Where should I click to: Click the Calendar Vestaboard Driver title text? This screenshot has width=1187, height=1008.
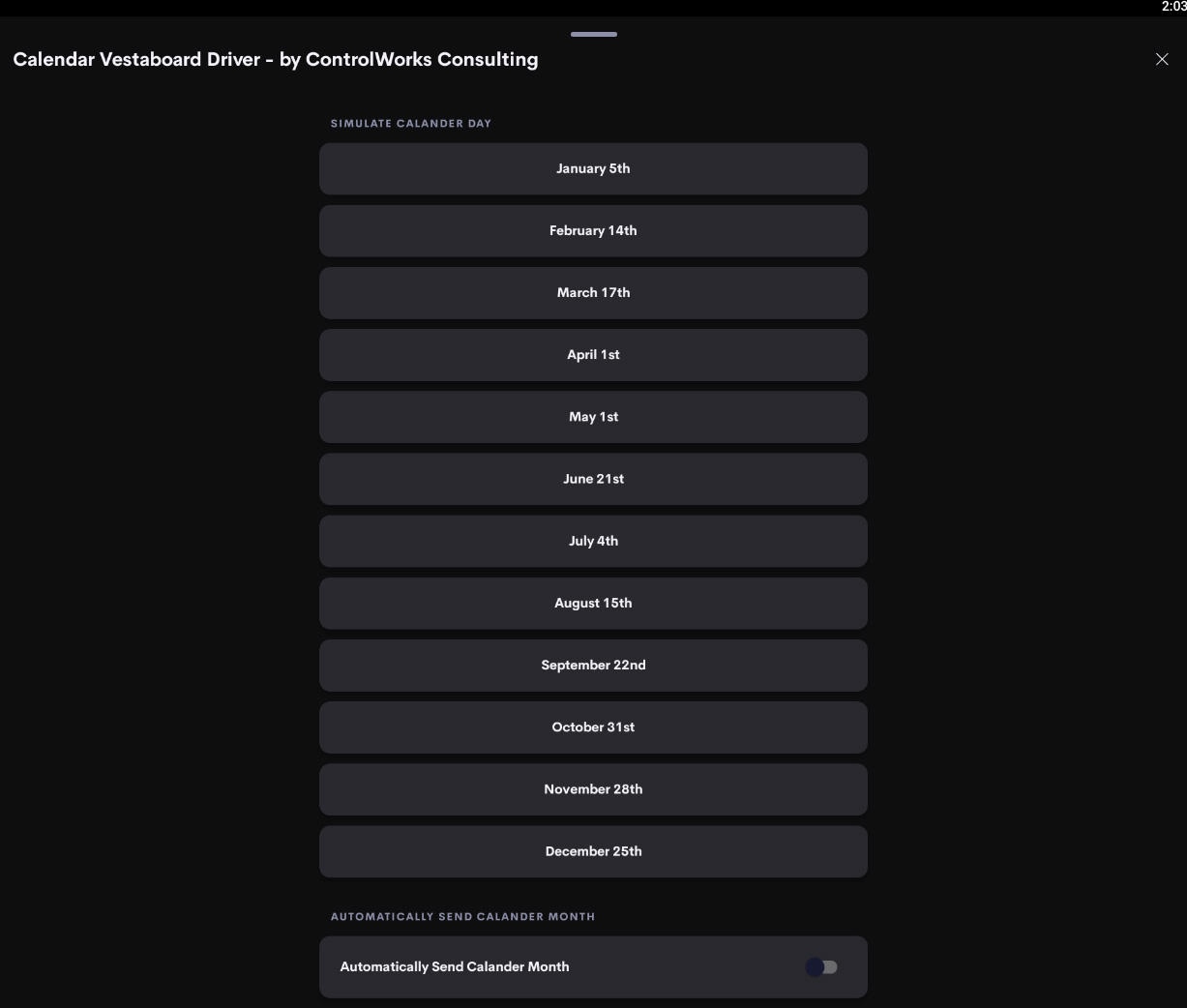pos(276,59)
